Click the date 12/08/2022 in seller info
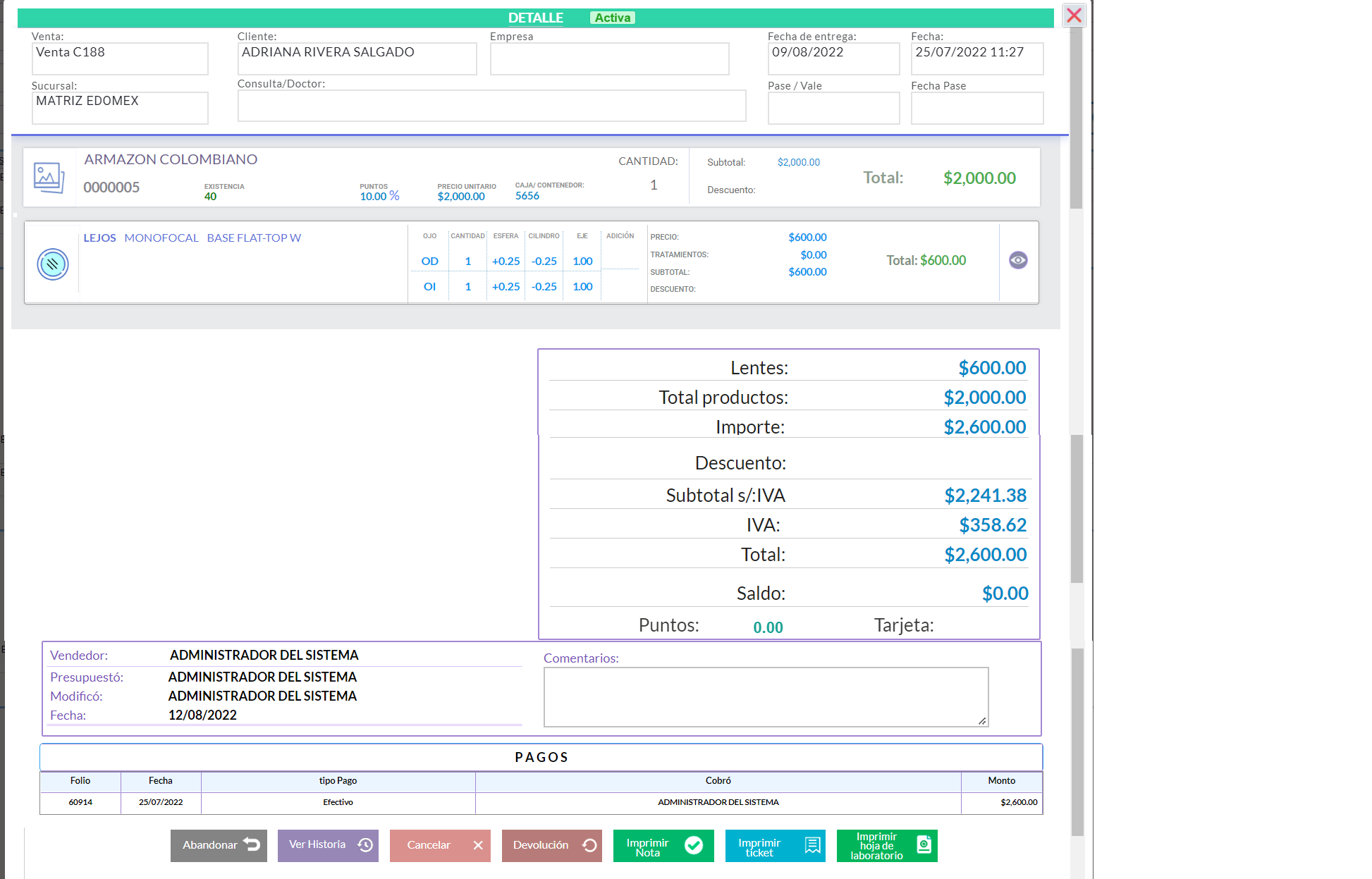 tap(202, 715)
